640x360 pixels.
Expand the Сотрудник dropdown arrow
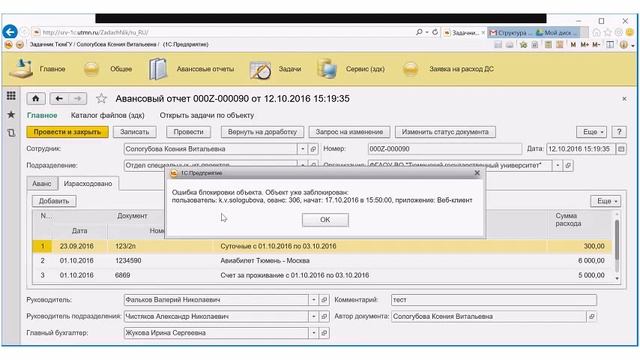pos(303,149)
